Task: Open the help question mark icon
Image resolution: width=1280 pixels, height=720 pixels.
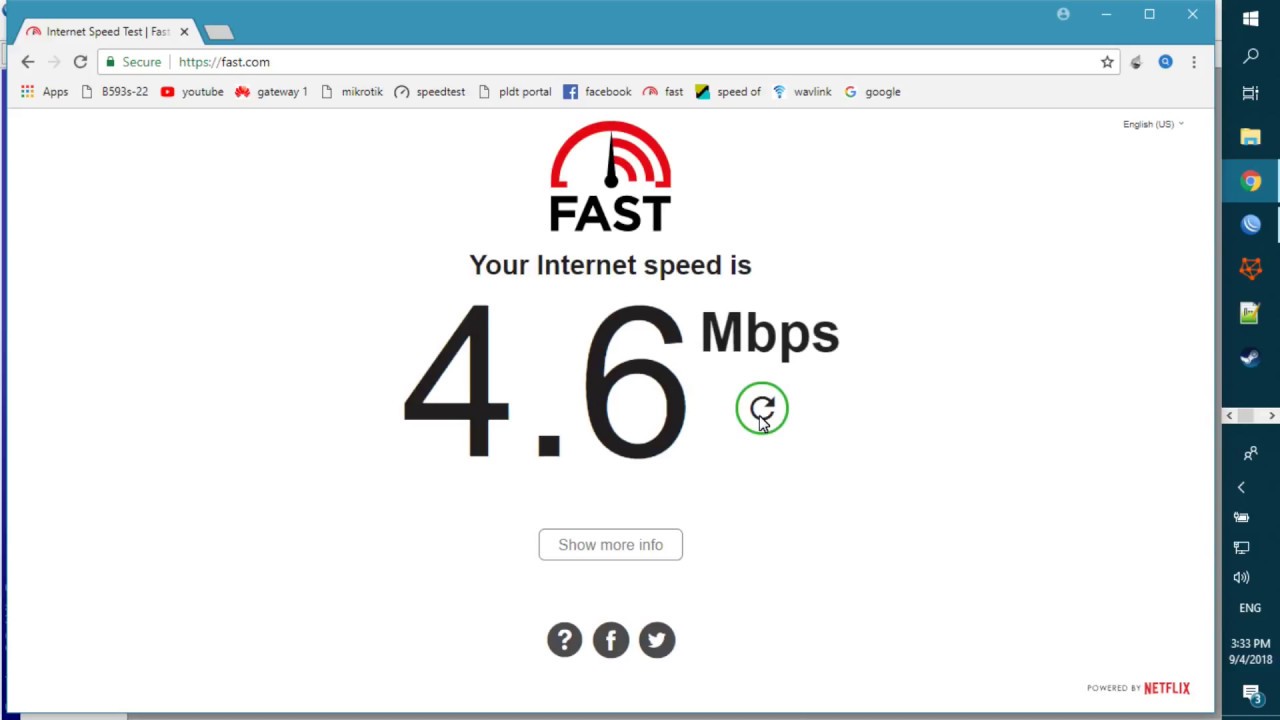Action: (564, 640)
